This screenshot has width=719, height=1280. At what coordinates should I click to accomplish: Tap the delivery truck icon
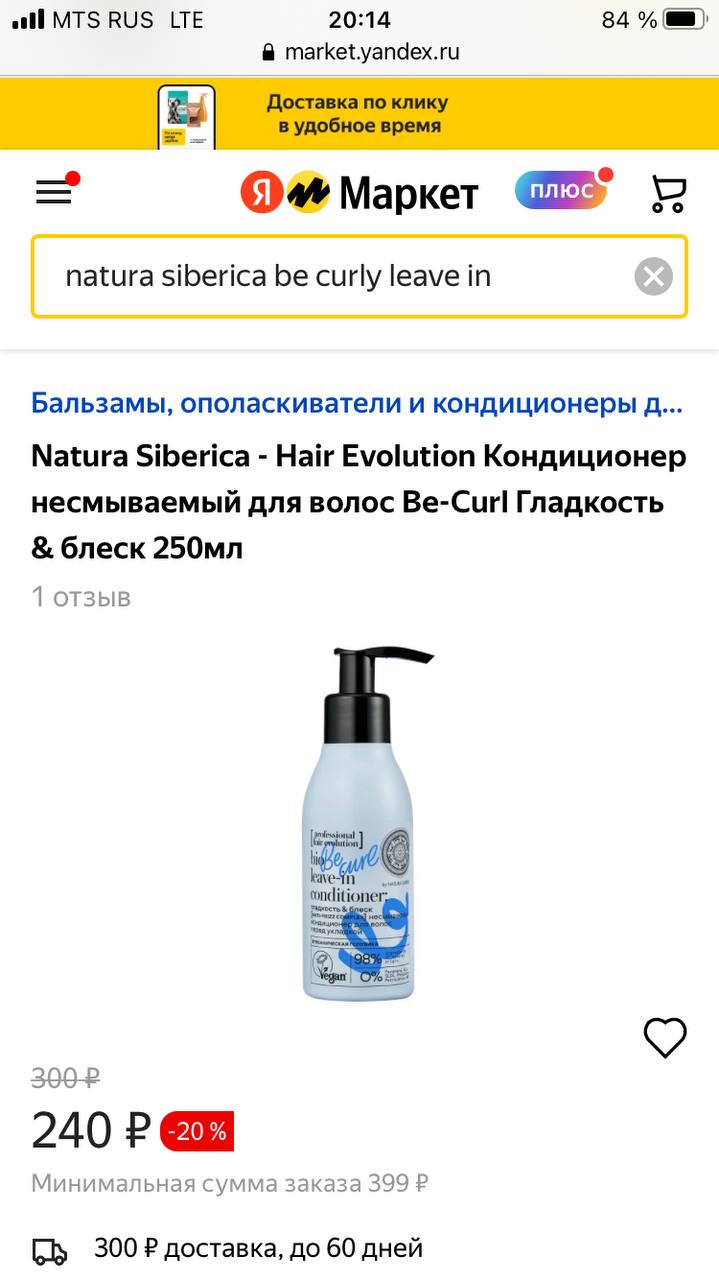49,1251
